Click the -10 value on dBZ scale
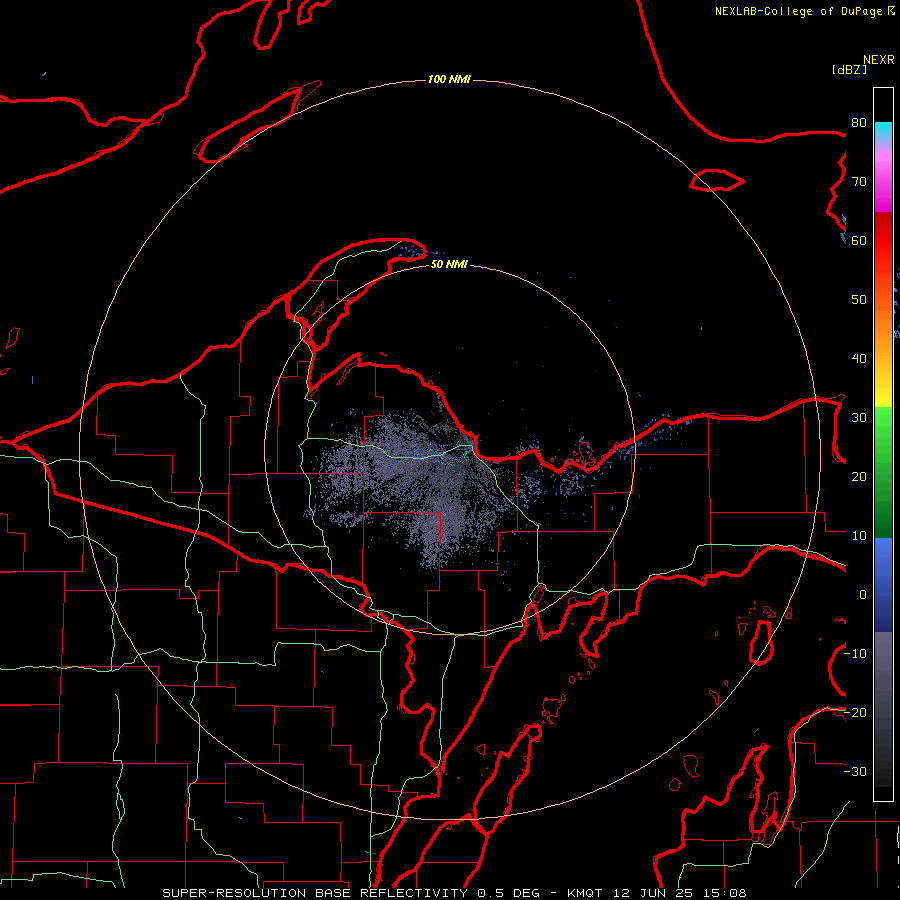The width and height of the screenshot is (900, 900). 855,654
